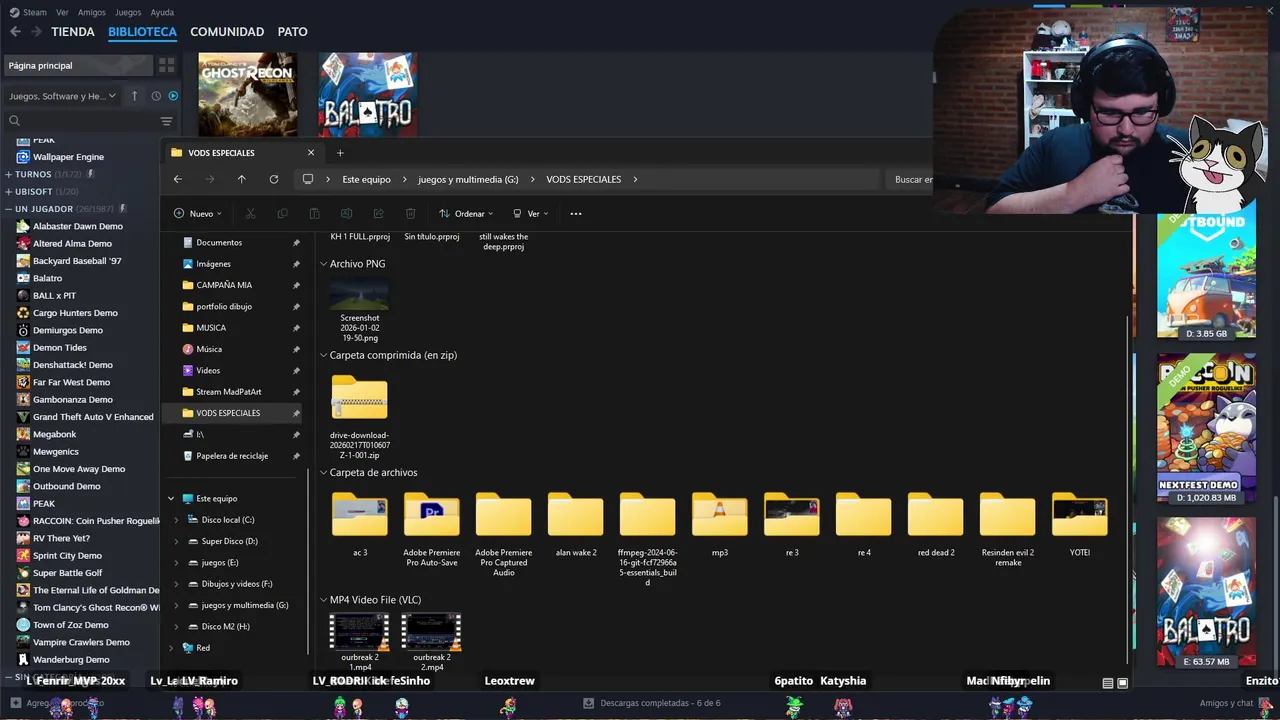Toggle sort-by-recent clock icon in Steam

(x=156, y=96)
